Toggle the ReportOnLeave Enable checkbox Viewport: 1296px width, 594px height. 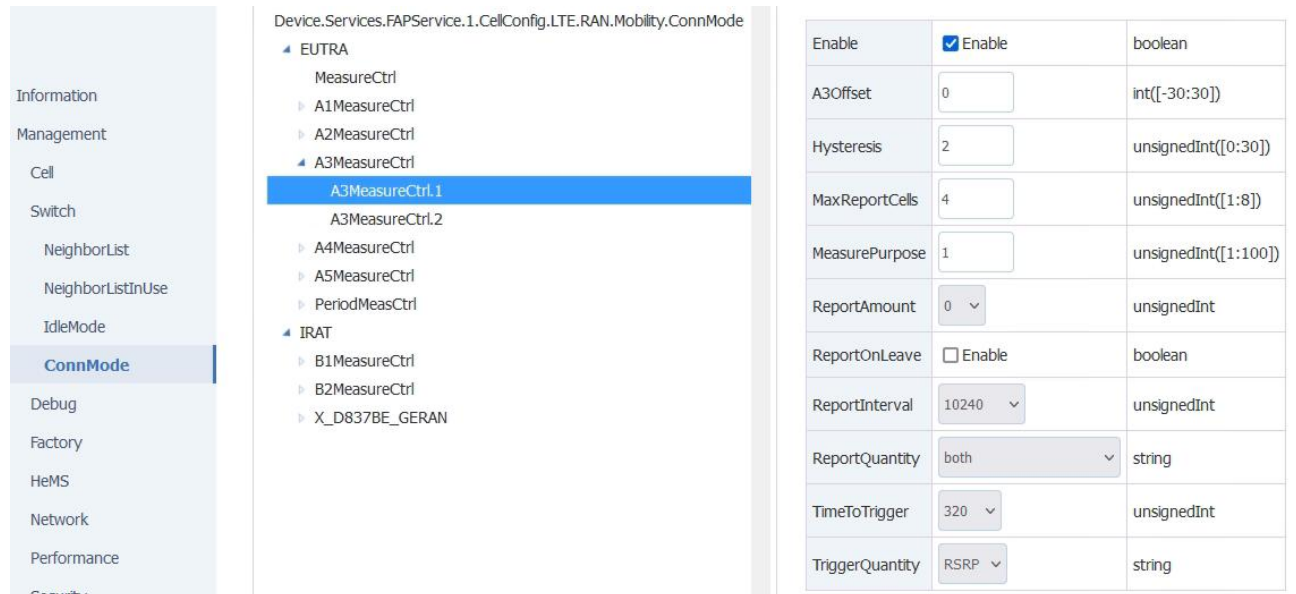[x=951, y=356]
